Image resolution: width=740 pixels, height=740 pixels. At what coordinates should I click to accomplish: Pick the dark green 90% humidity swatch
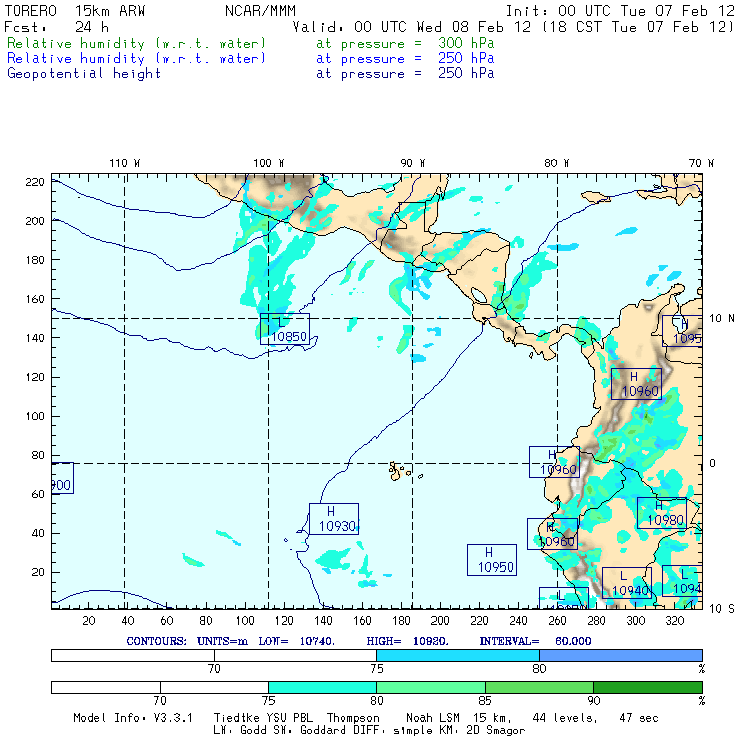pyautogui.click(x=648, y=687)
